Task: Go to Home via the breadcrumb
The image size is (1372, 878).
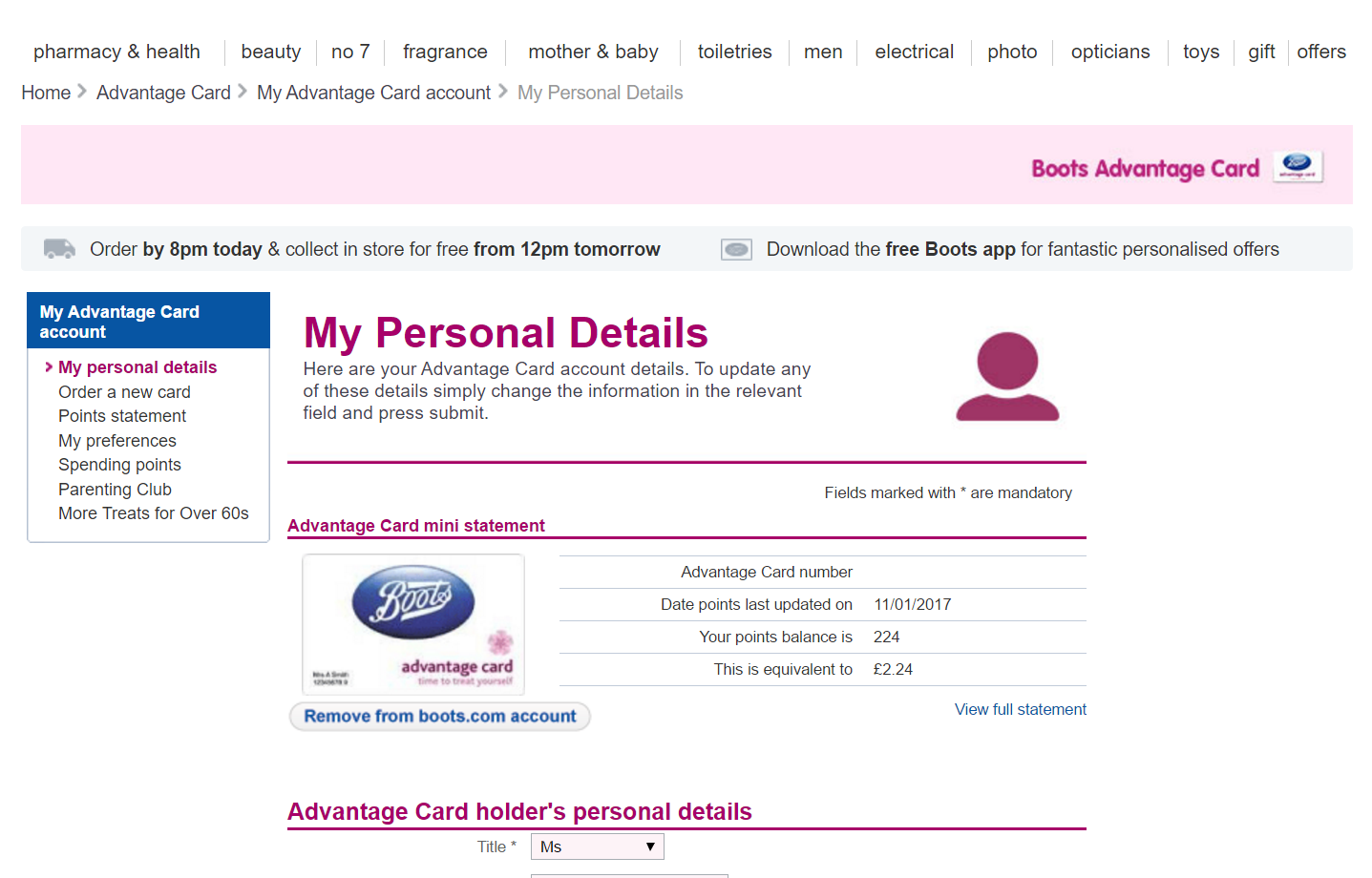Action: pyautogui.click(x=45, y=92)
